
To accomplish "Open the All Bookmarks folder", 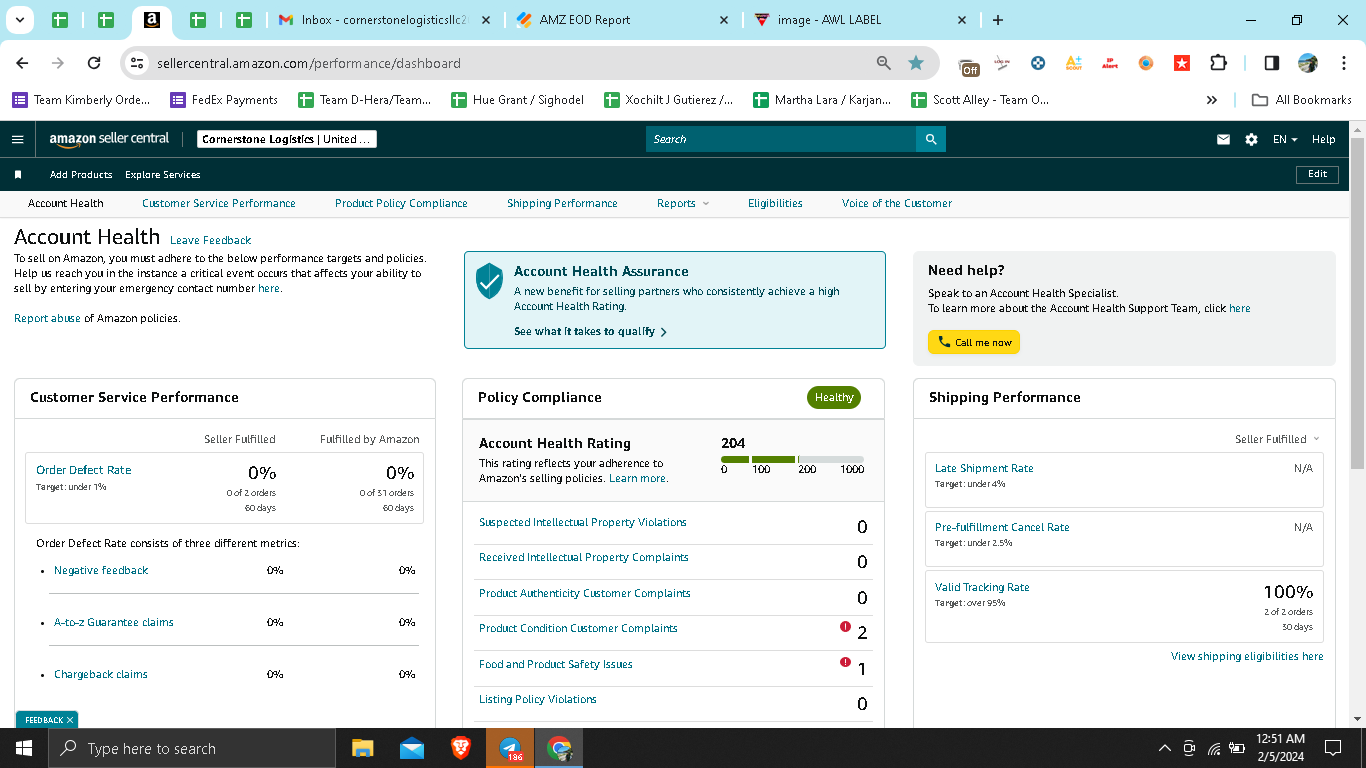I will (1302, 100).
